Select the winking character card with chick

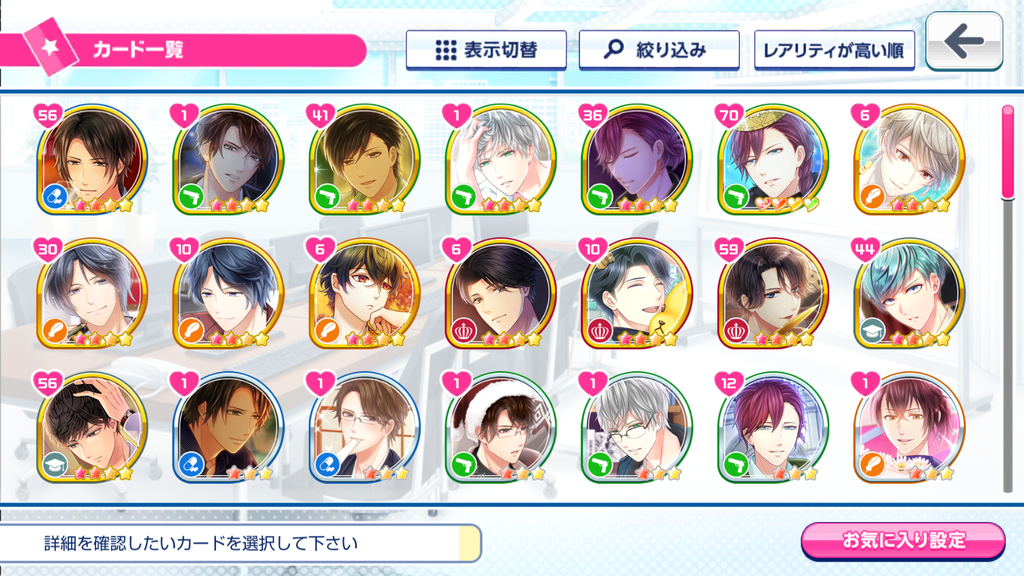(637, 294)
